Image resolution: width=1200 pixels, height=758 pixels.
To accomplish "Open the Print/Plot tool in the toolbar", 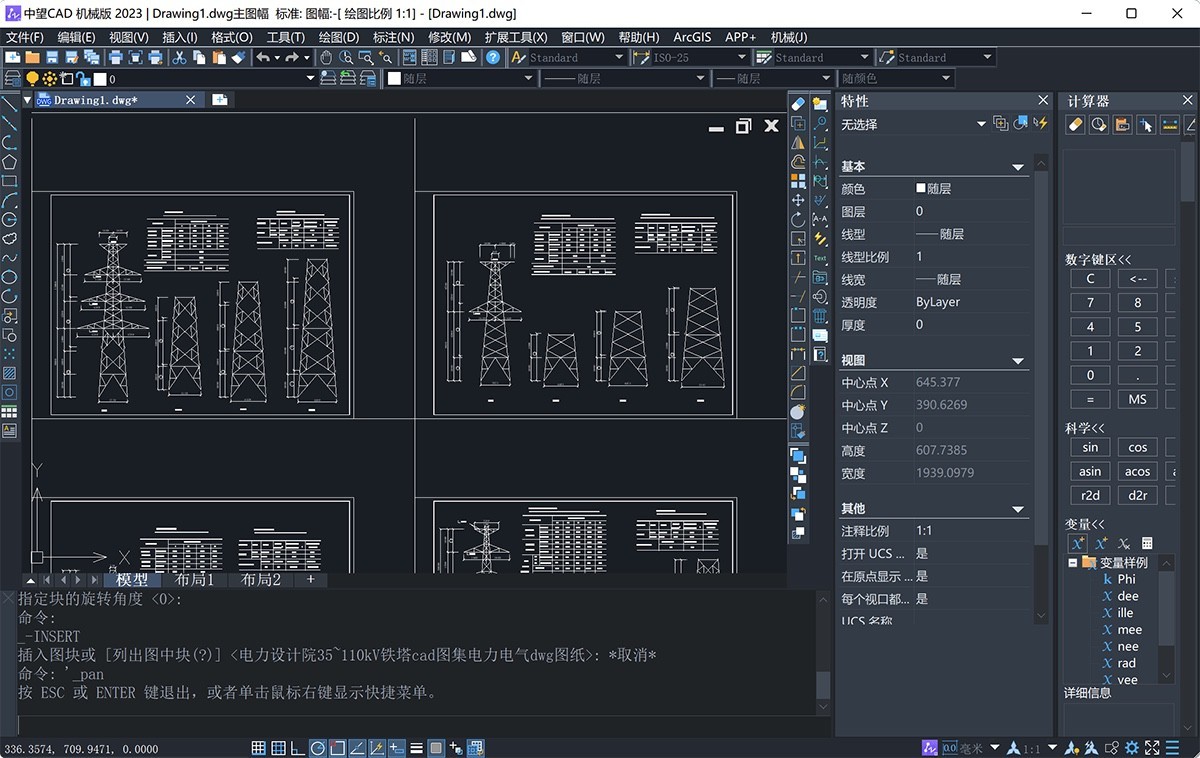I will click(x=116, y=57).
